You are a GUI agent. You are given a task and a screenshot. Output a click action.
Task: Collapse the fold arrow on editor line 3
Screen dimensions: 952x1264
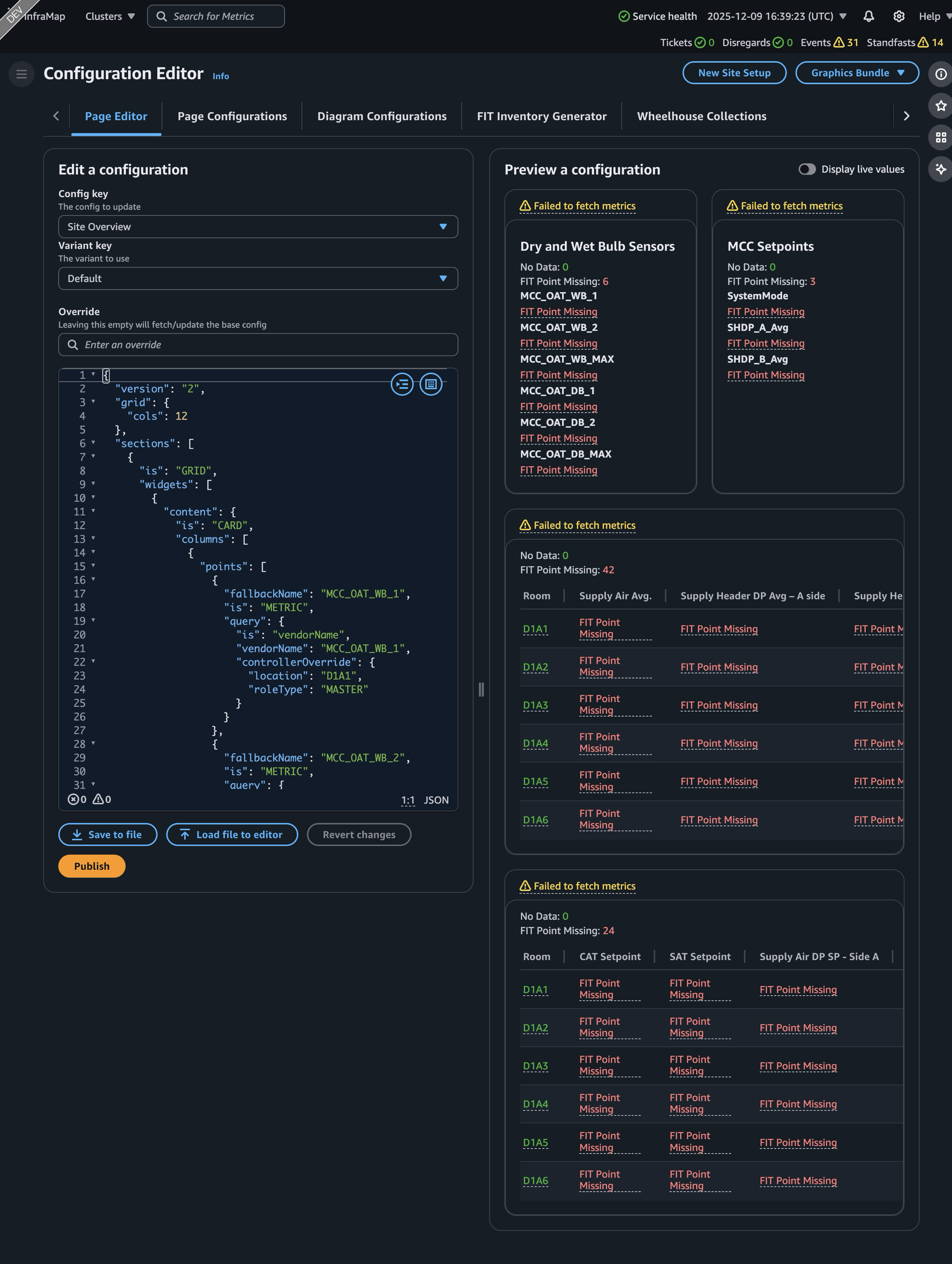click(93, 402)
